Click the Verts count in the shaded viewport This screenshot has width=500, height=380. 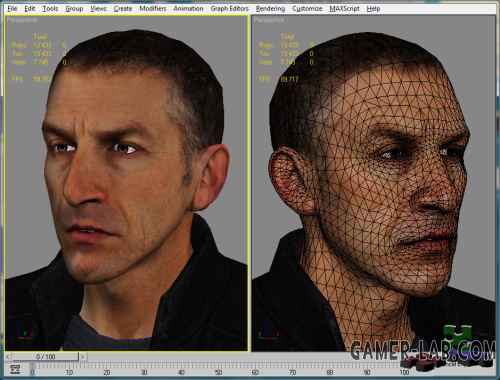coord(41,62)
